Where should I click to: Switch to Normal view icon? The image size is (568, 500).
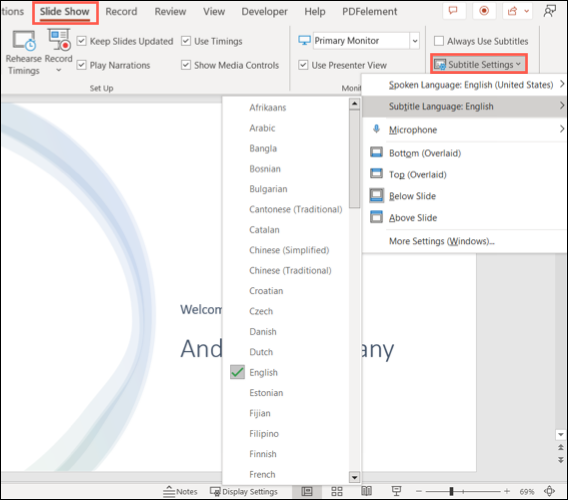pos(307,491)
